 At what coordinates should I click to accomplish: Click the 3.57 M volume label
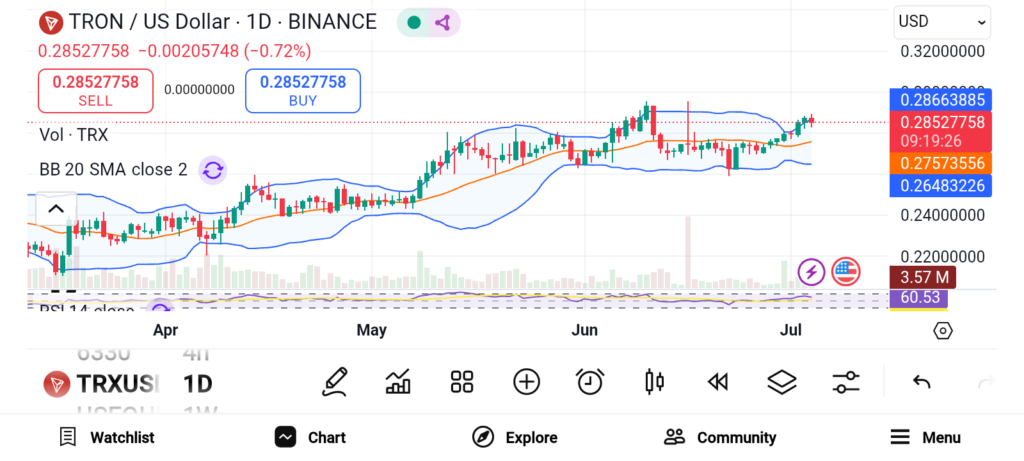pyautogui.click(x=923, y=277)
